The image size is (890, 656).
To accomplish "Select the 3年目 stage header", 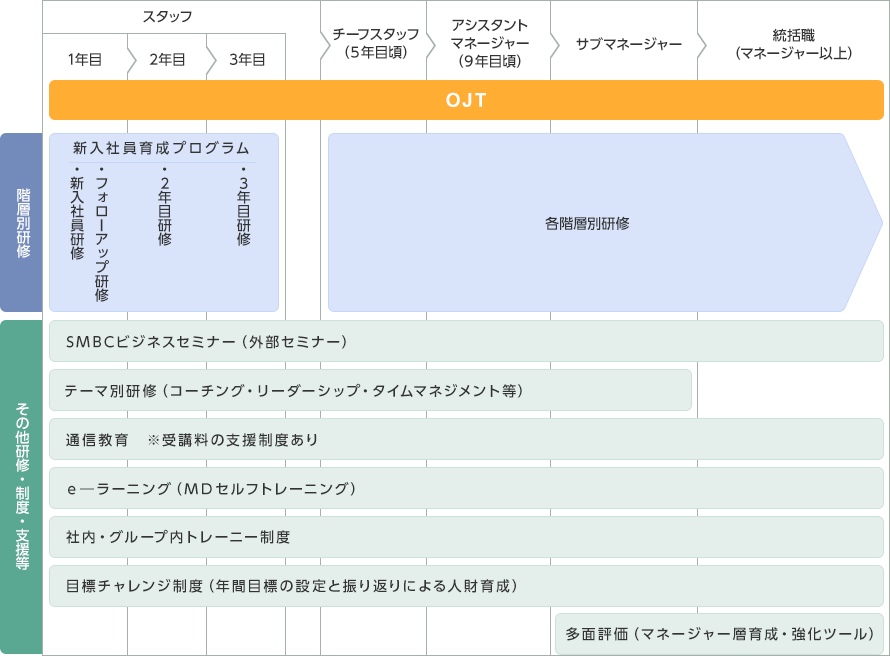I will (x=246, y=59).
